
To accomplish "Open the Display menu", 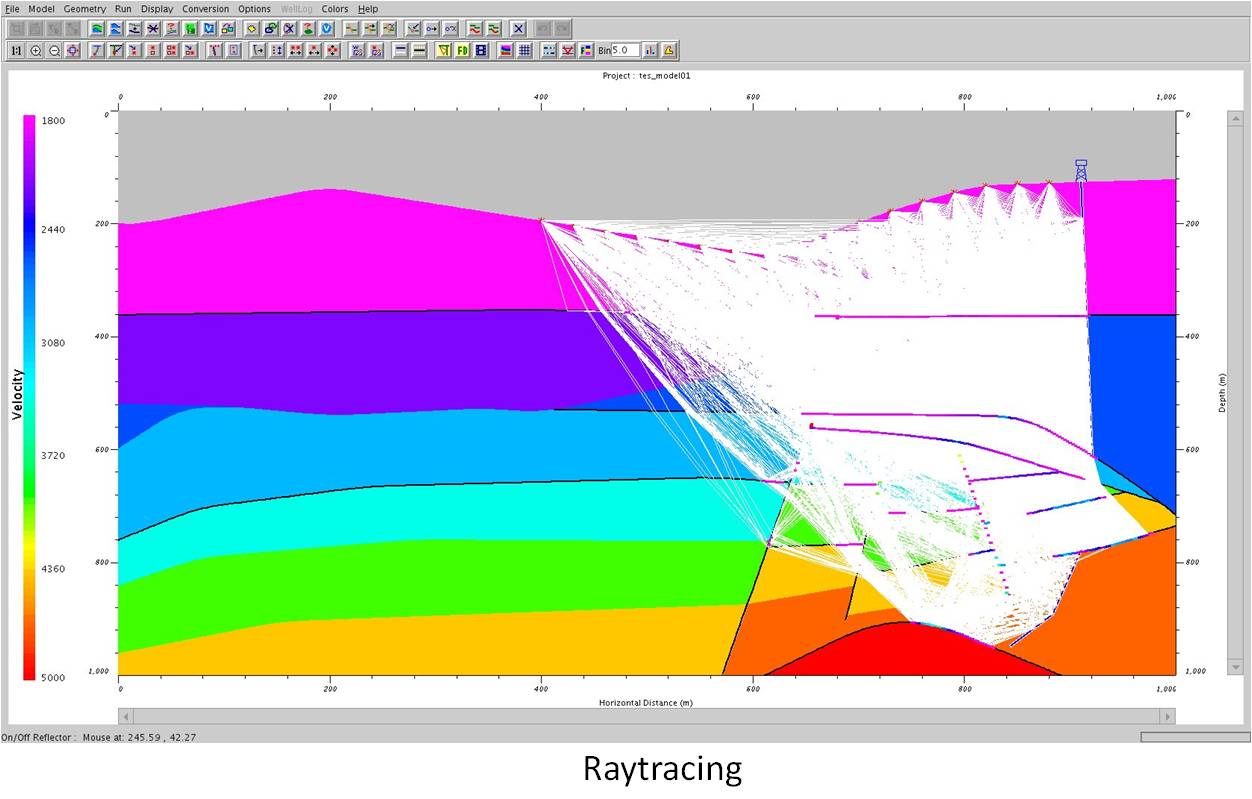I will [x=156, y=8].
